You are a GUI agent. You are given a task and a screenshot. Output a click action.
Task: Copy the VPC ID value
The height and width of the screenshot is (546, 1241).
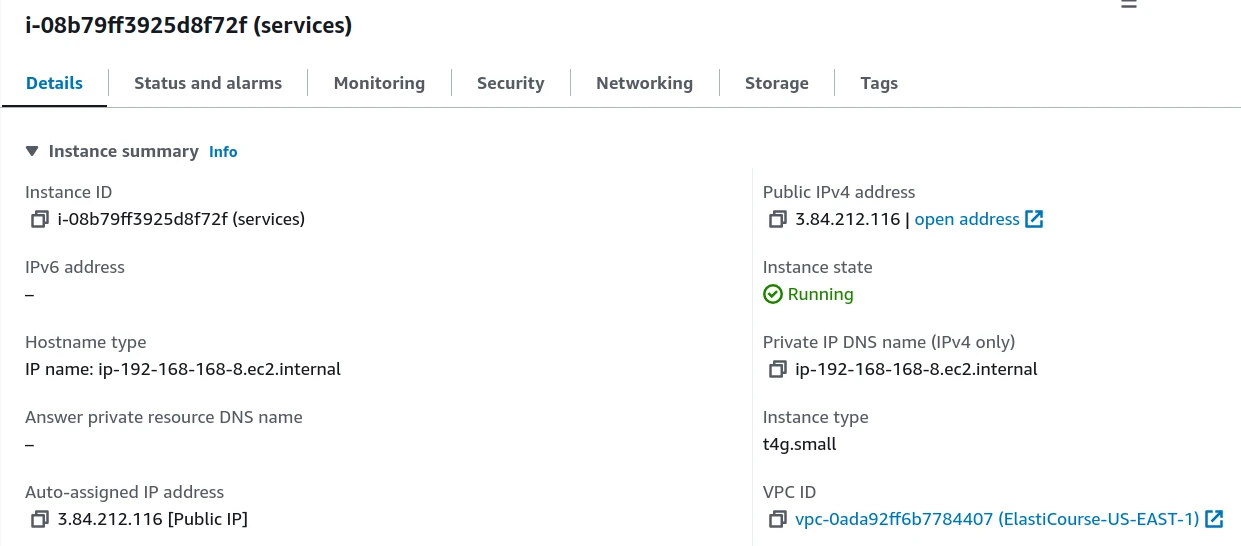(x=777, y=519)
